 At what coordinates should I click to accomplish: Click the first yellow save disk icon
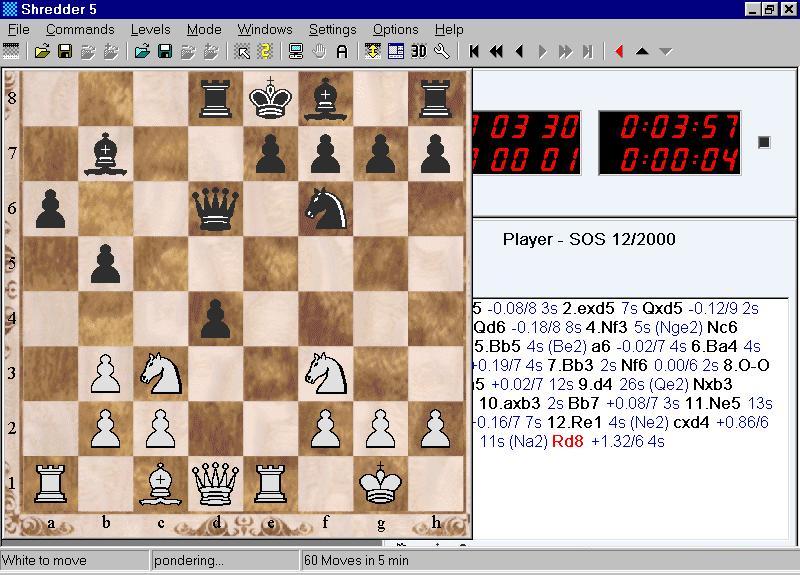click(65, 51)
